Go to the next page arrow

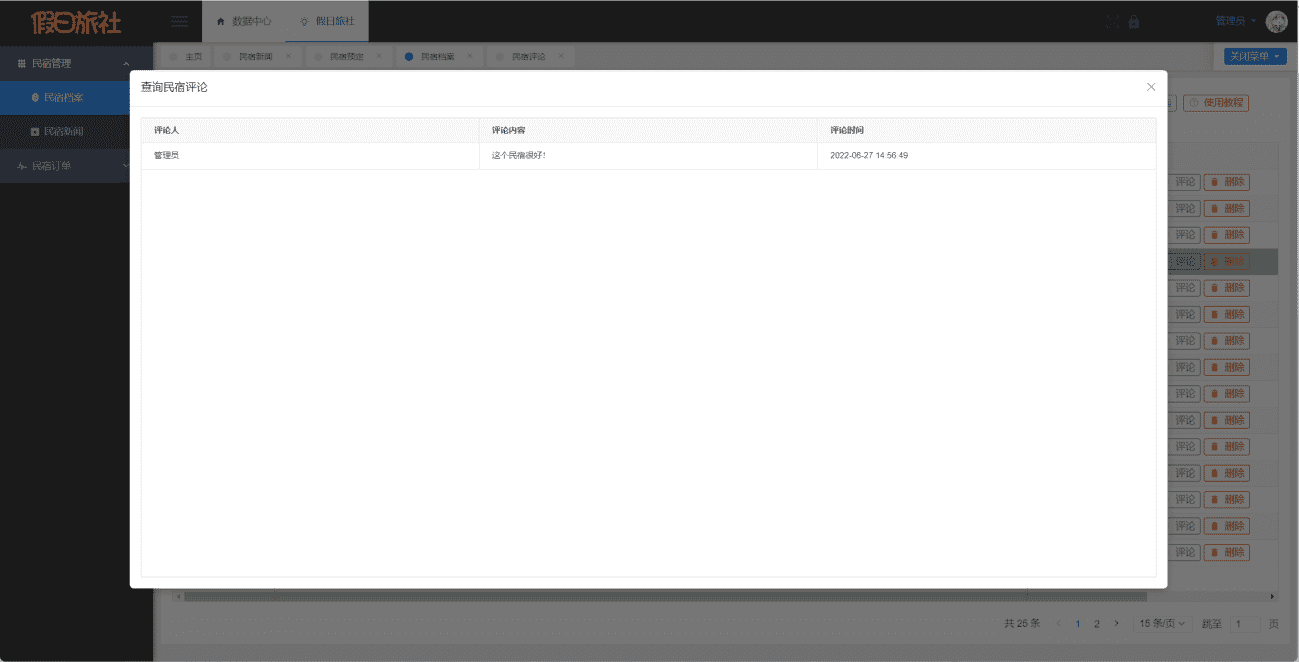1117,624
